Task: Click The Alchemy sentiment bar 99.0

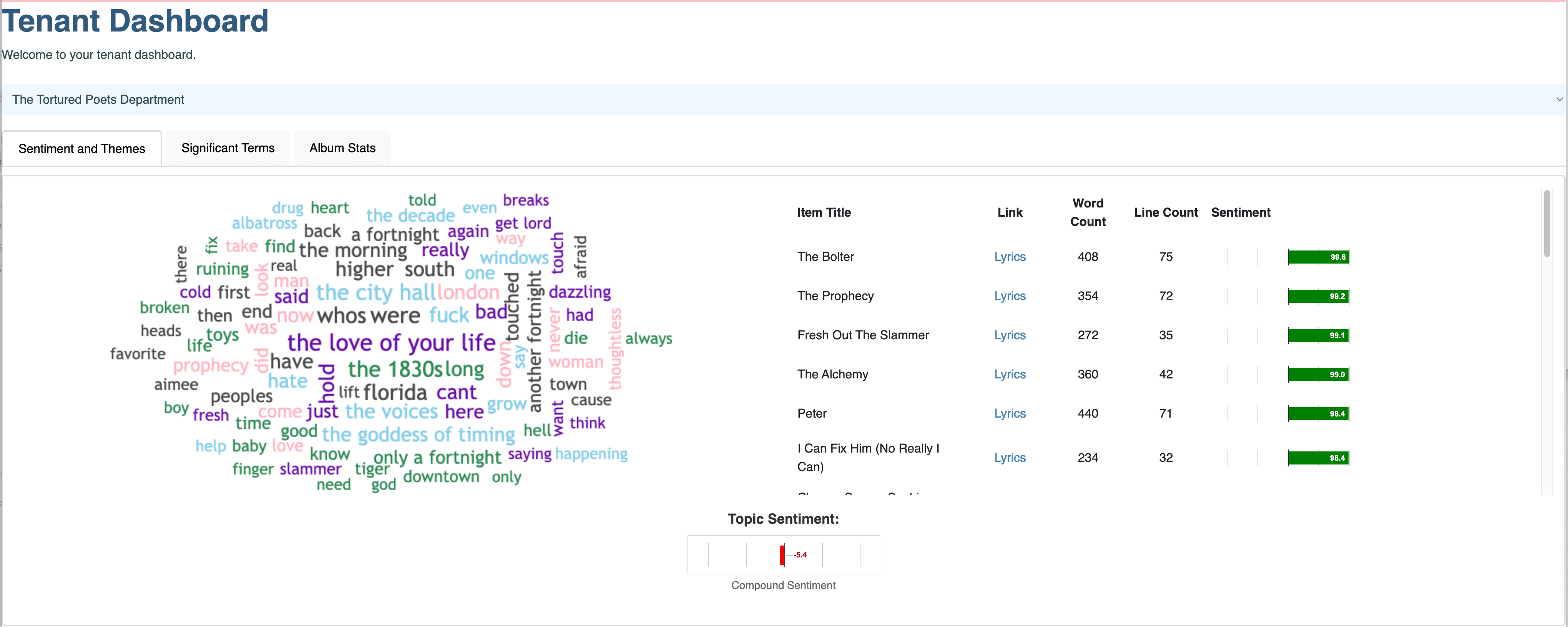Action: pyautogui.click(x=1319, y=374)
